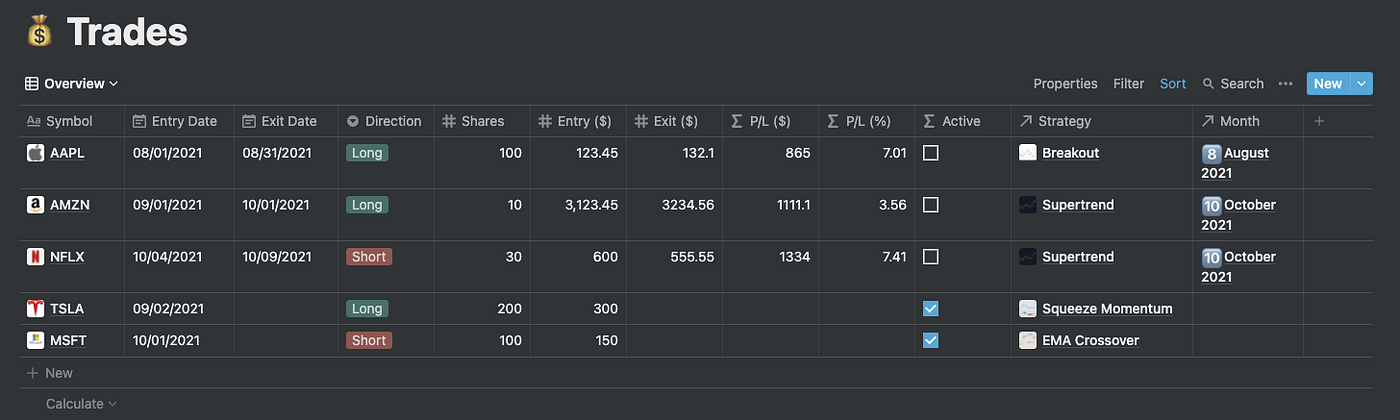Image resolution: width=1400 pixels, height=420 pixels.
Task: Uncheck the Active checkbox for MSFT
Action: 931,341
